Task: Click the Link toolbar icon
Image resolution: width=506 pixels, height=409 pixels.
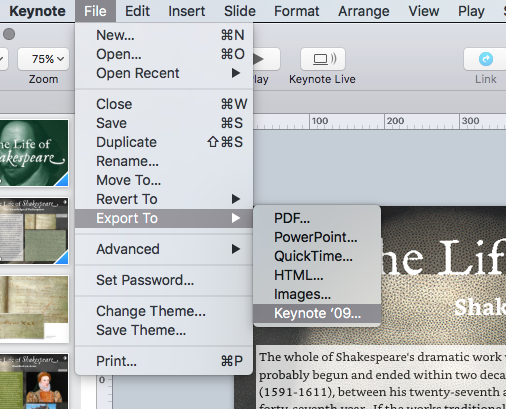Action: click(485, 59)
